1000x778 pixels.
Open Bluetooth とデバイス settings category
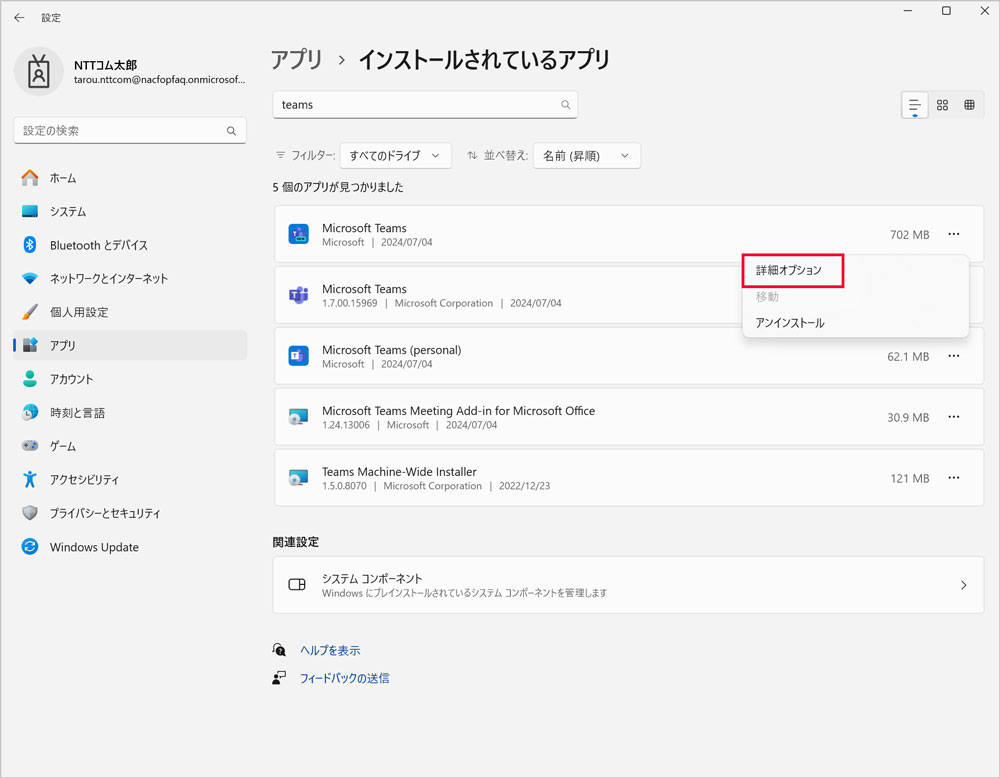[130, 245]
